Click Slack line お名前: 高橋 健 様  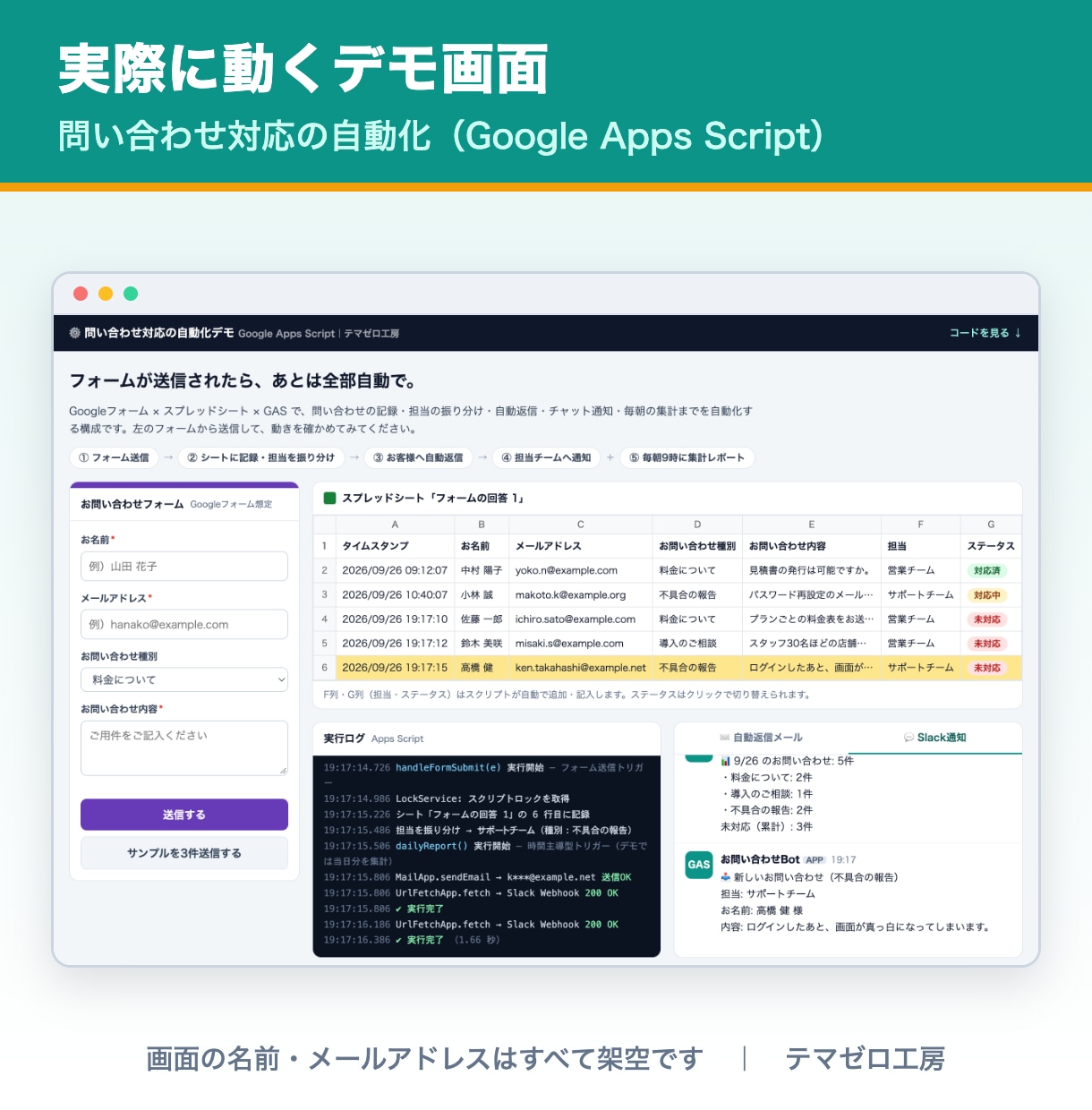762,910
